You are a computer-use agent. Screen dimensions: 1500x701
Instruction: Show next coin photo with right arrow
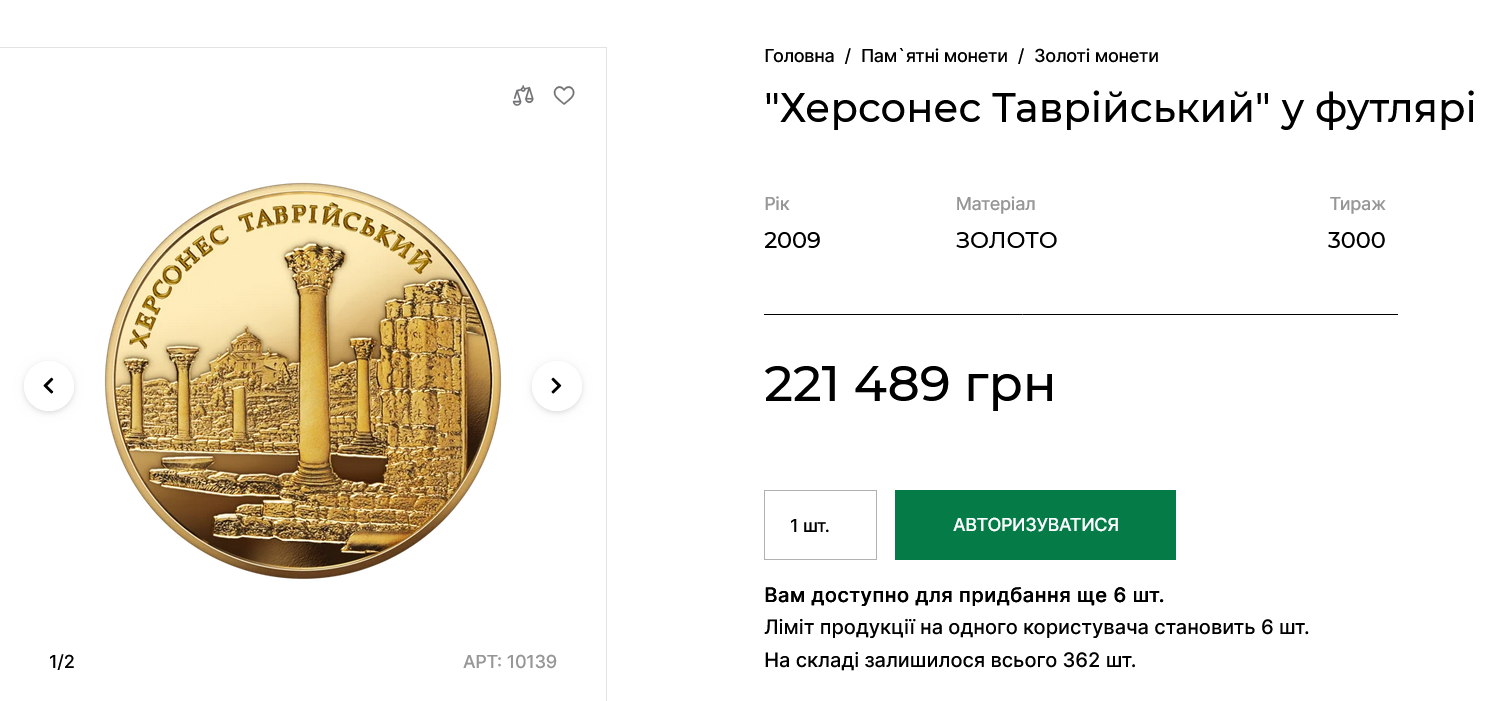coord(557,386)
